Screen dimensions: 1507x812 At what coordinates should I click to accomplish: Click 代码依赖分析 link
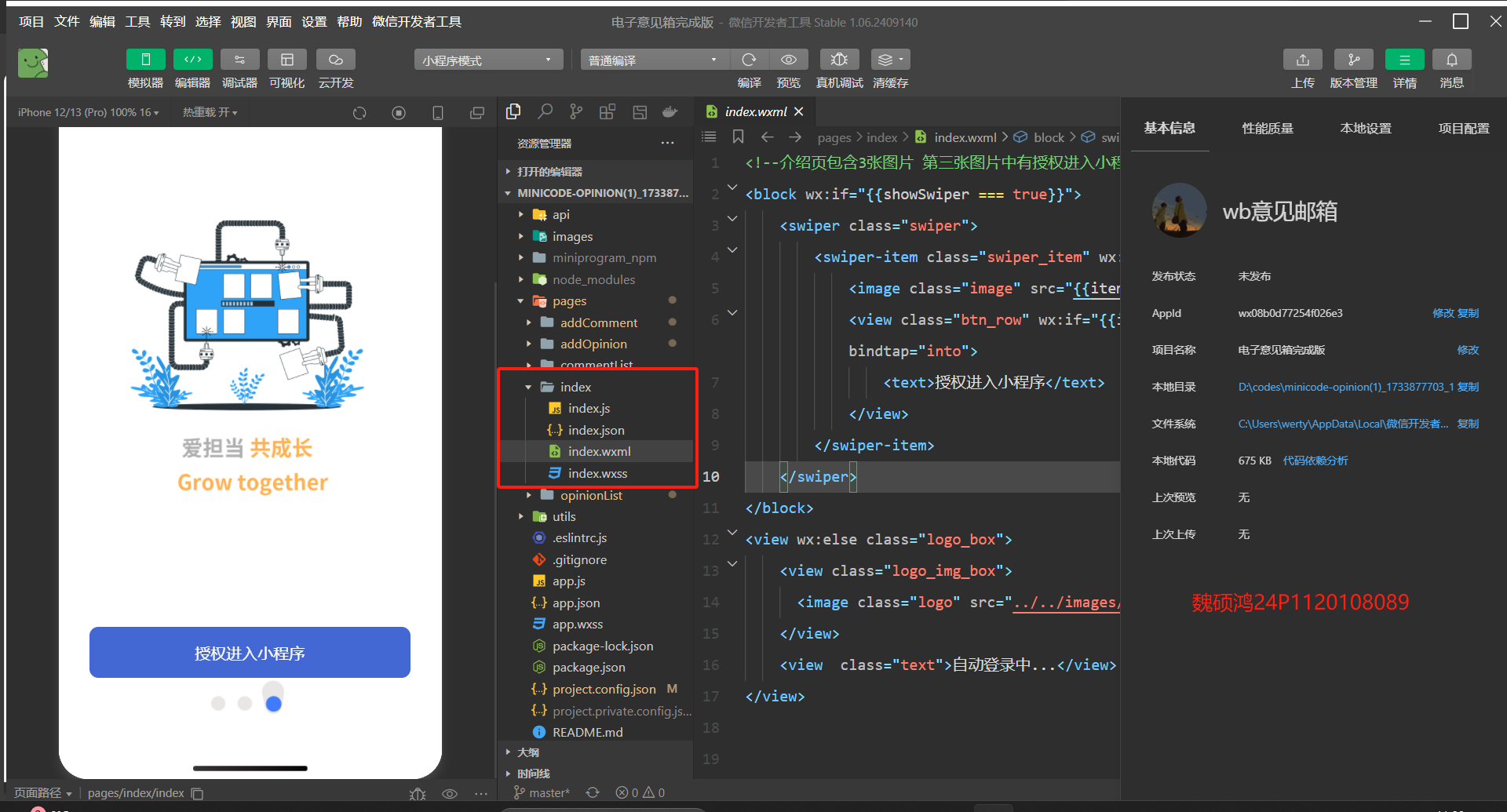[1315, 461]
